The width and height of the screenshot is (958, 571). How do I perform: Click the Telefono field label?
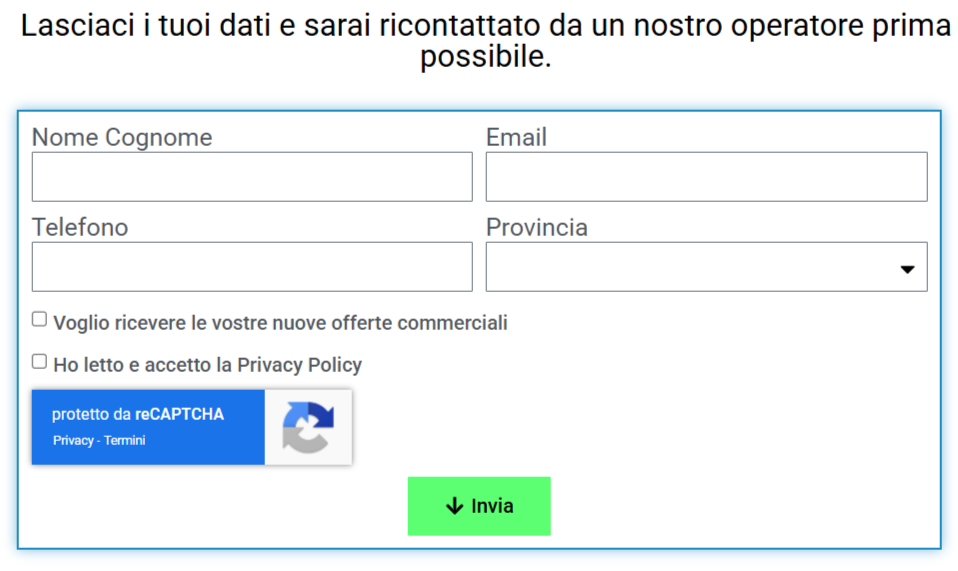point(80,227)
